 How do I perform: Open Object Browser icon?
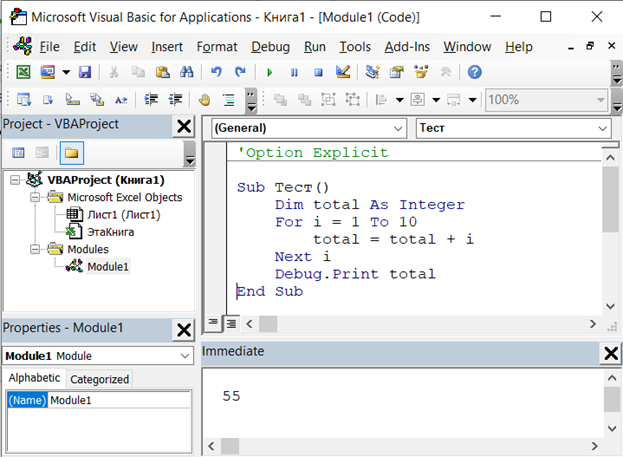click(x=421, y=72)
